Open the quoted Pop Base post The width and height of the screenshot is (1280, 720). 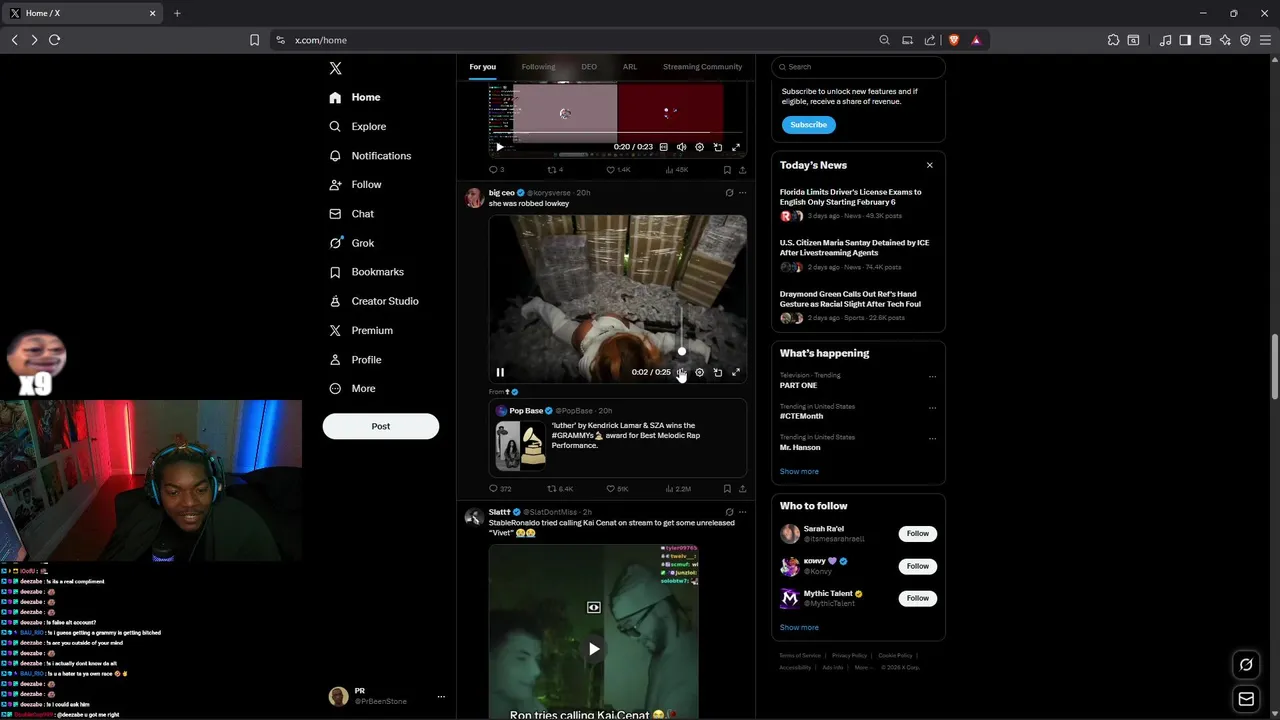(618, 438)
